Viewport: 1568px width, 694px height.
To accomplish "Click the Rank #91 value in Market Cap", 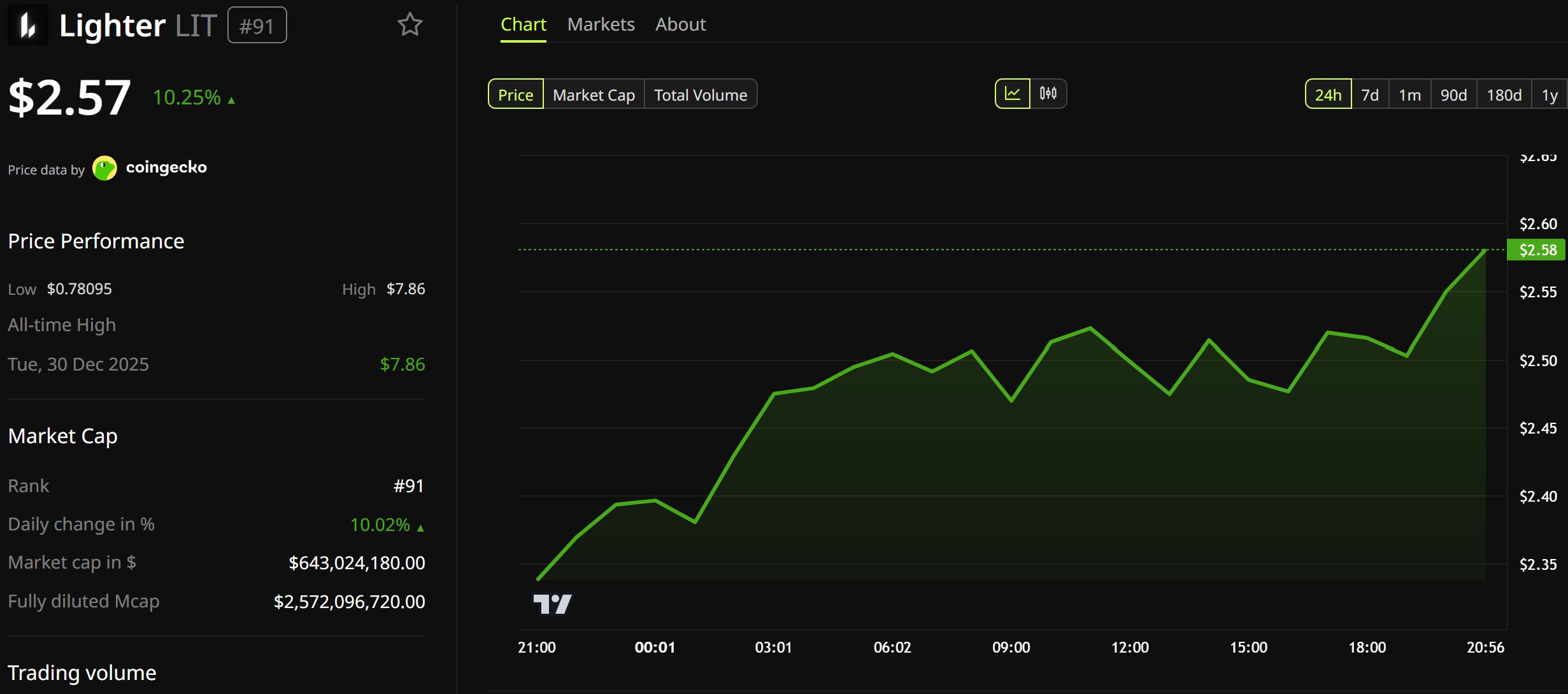I will (x=409, y=486).
